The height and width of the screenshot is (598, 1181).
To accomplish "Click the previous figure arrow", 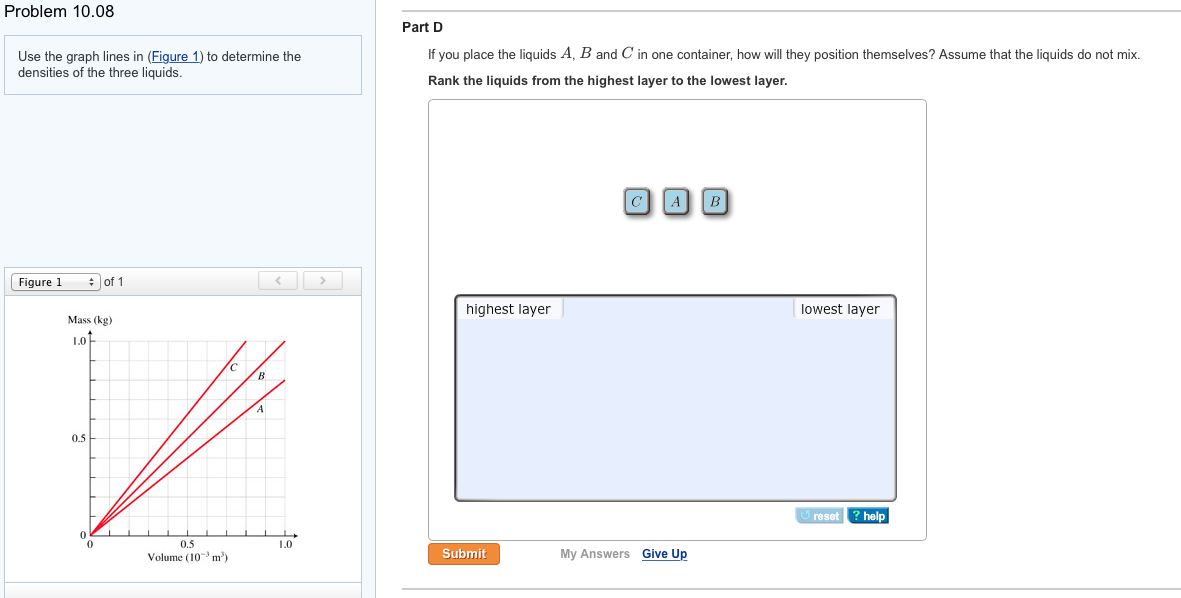I will 278,280.
